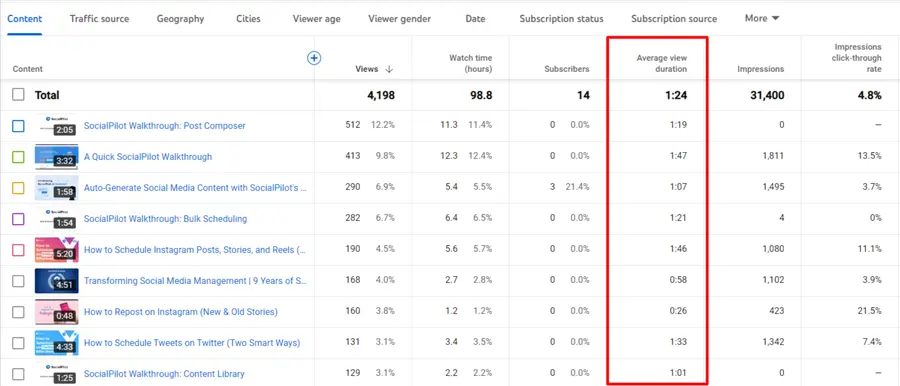Image resolution: width=900 pixels, height=386 pixels.
Task: Open the Quick SocialPilot Walkthrough thumbnail
Action: [x=56, y=157]
